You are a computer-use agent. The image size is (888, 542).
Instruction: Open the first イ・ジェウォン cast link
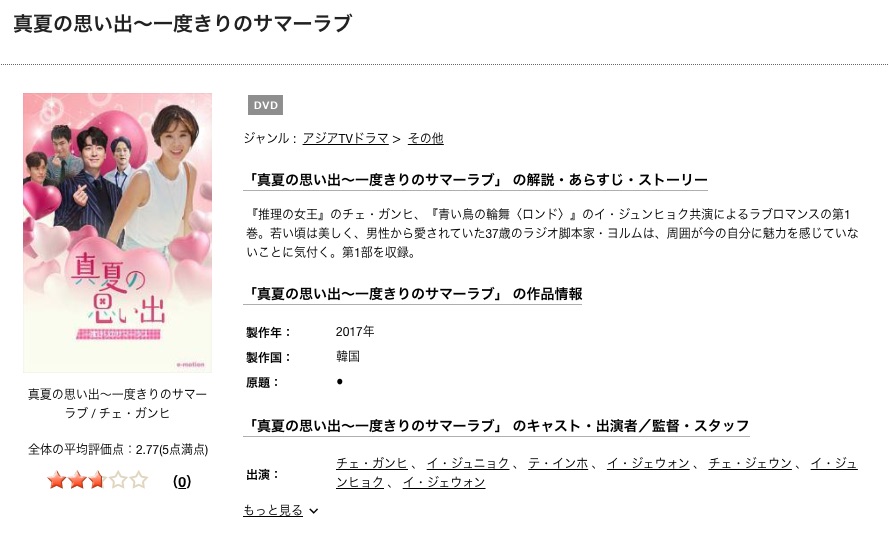pos(648,463)
